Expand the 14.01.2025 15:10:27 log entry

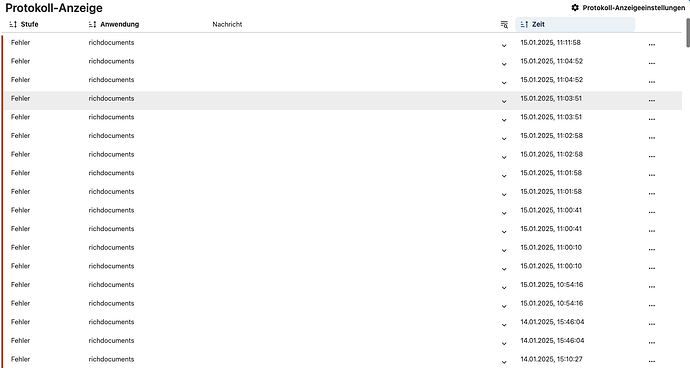click(x=504, y=362)
